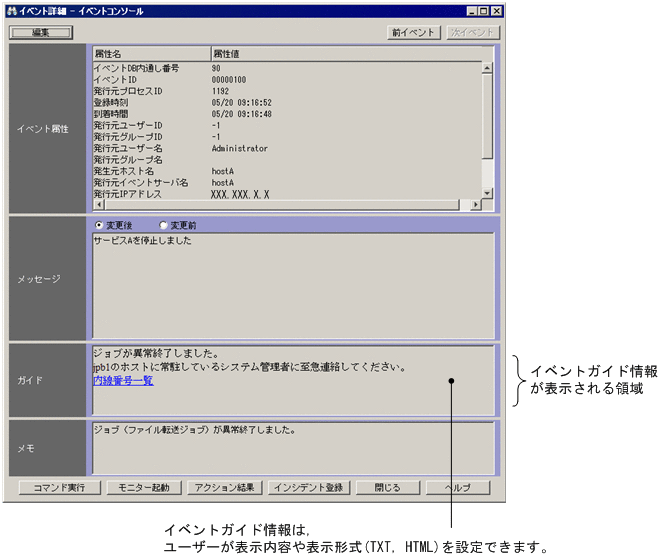Launch monitor with モニター起動 button
Viewport: 661px width, 559px height.
(144, 488)
